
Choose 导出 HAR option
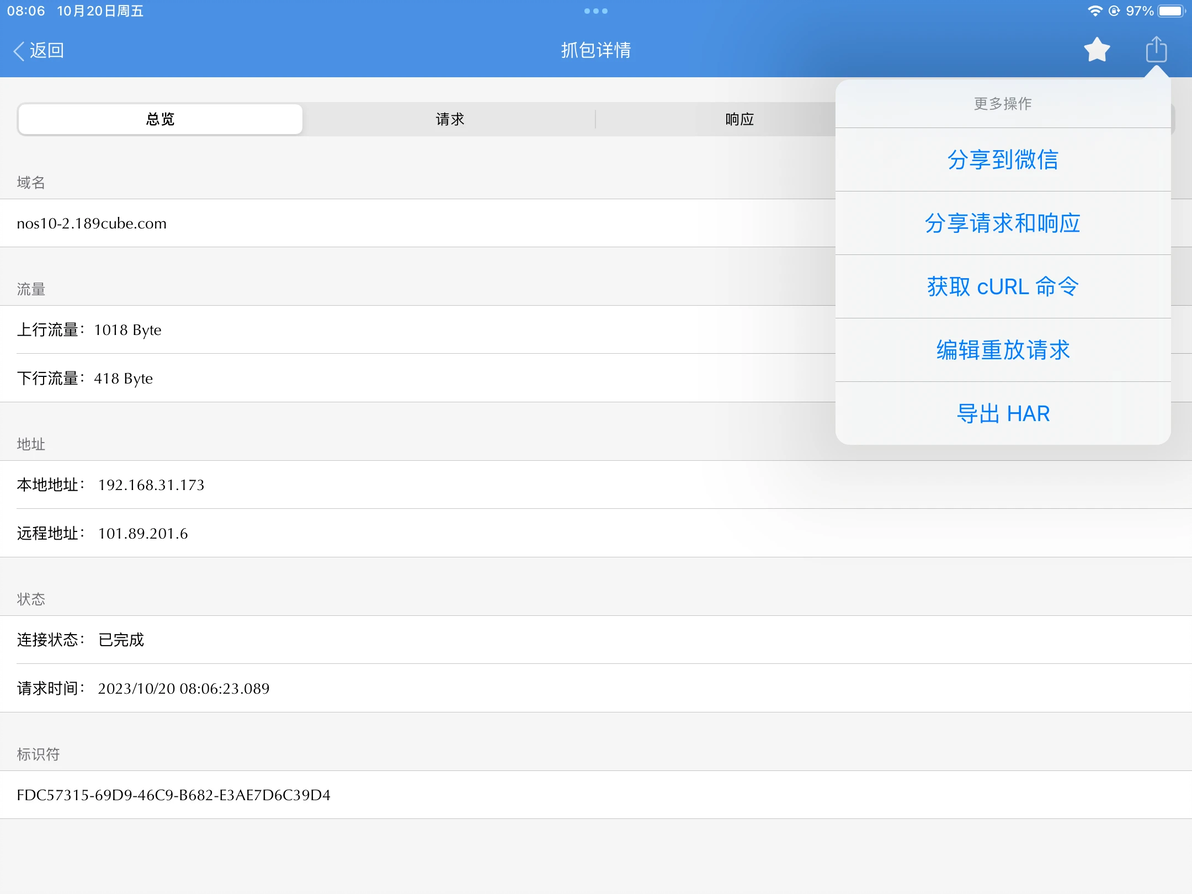pos(1003,414)
